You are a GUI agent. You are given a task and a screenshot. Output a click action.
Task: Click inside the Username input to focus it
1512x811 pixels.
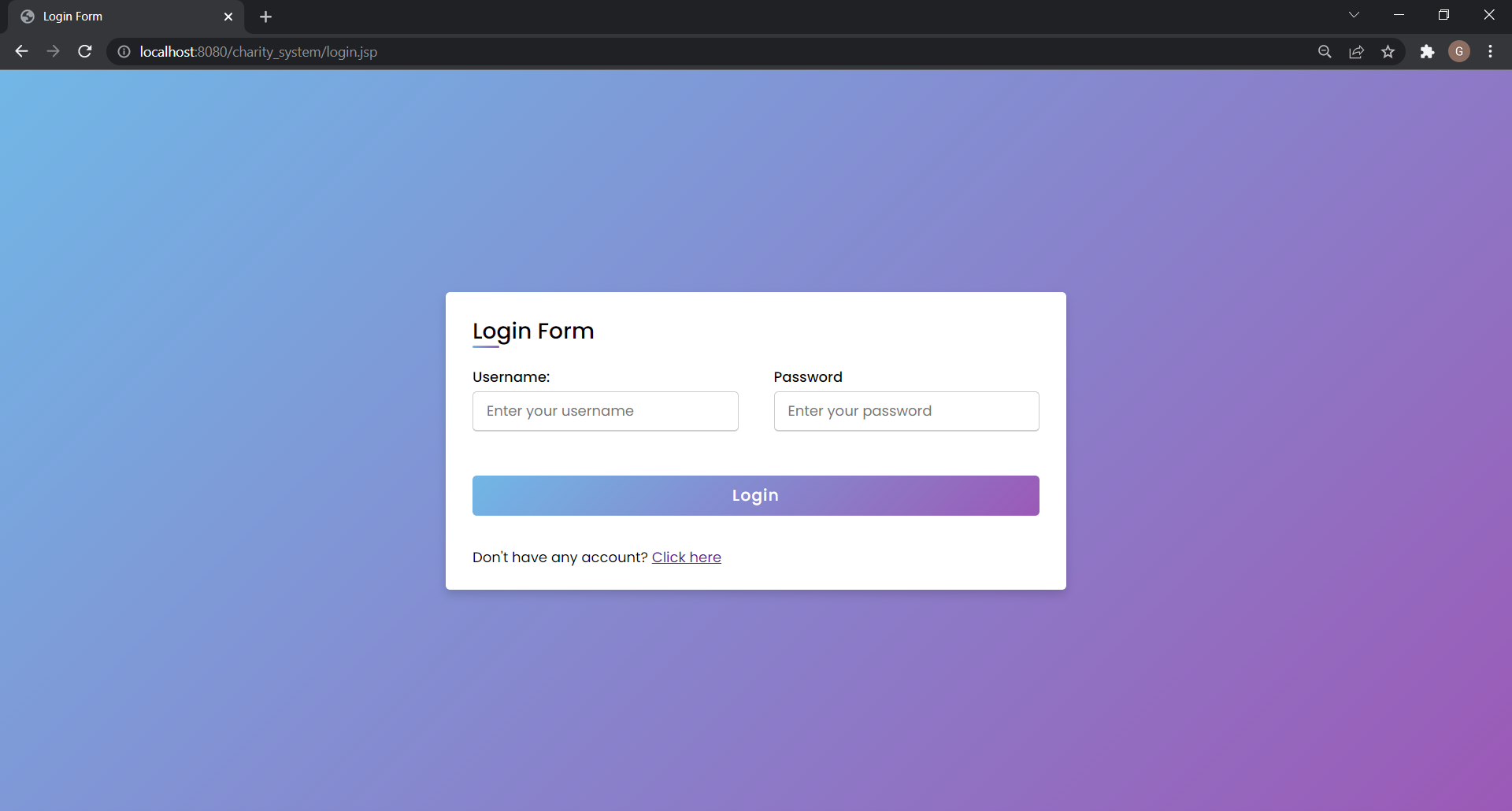[605, 411]
